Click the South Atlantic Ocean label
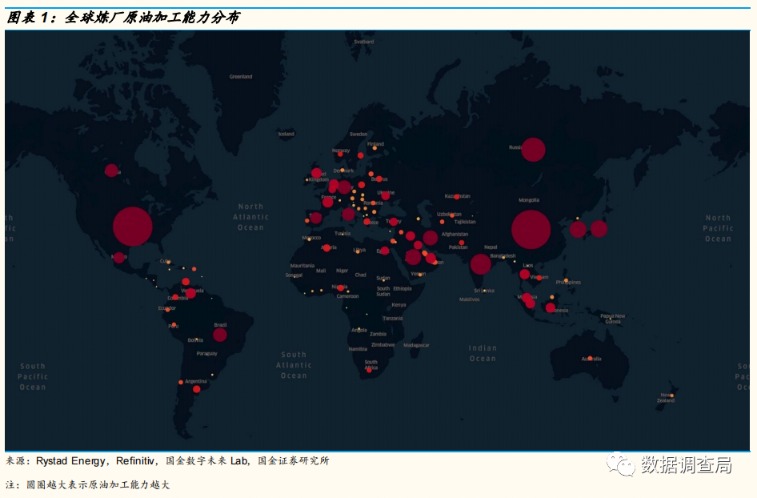Image resolution: width=757 pixels, height=498 pixels. 293,365
